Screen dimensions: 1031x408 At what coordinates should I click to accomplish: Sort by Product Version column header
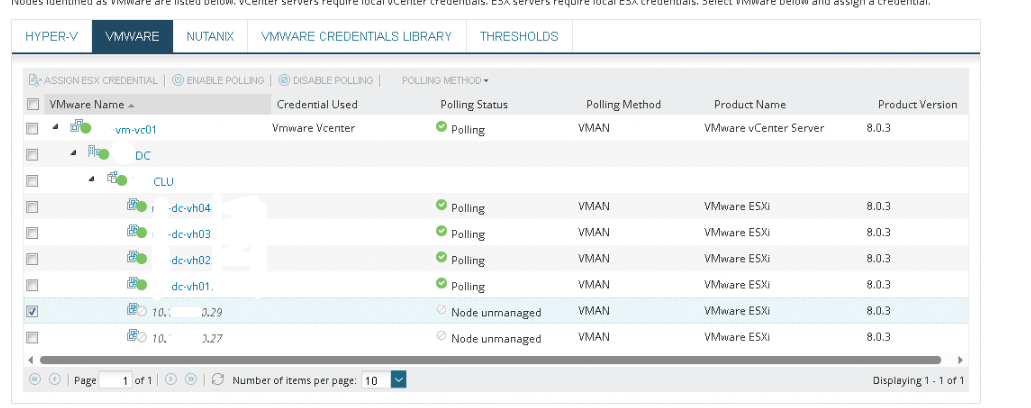pyautogui.click(x=917, y=104)
